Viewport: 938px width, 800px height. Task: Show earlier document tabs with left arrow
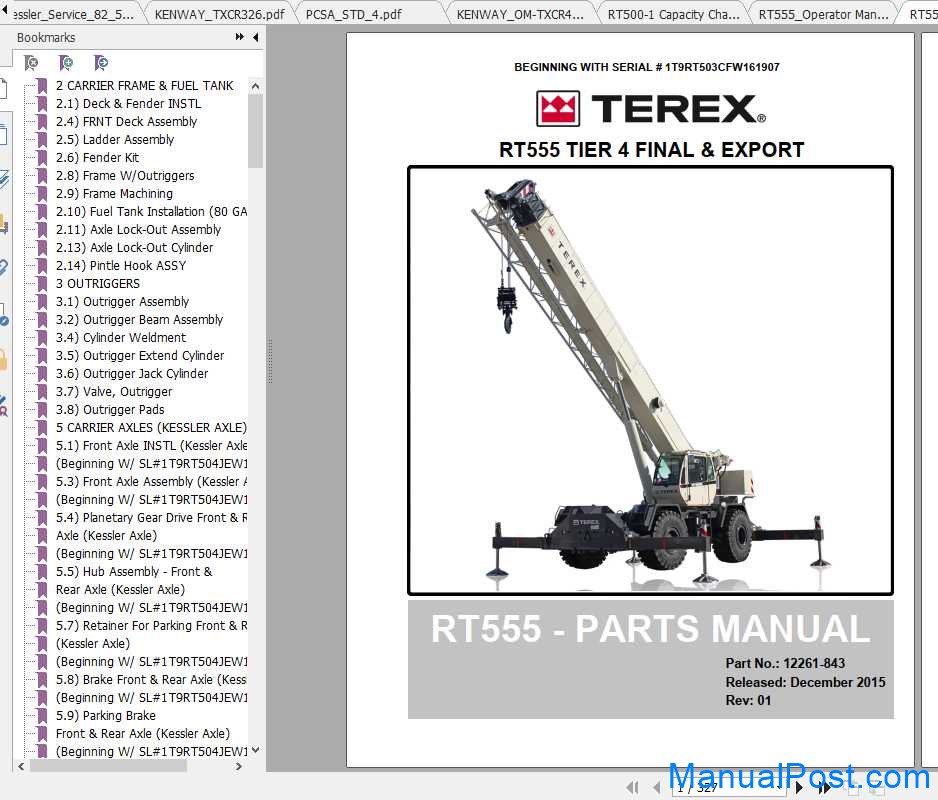(x=5, y=10)
